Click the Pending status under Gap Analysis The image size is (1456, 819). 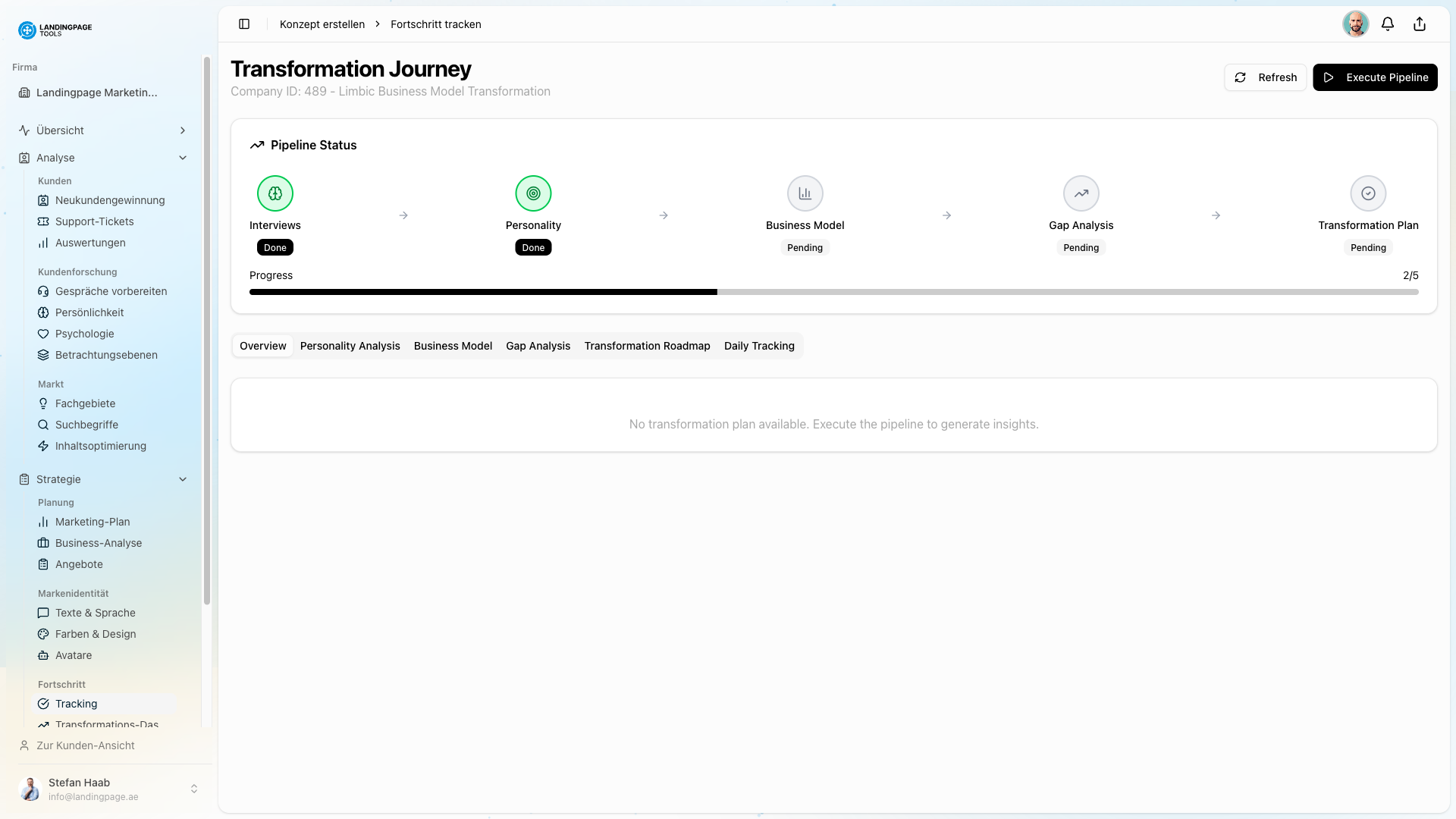(1081, 247)
